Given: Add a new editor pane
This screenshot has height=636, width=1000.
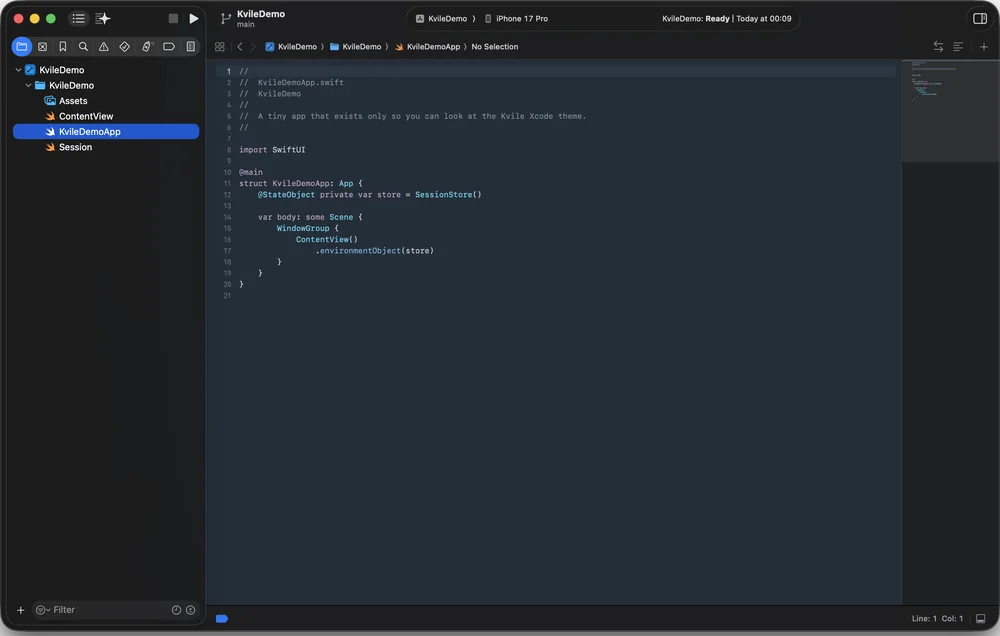Looking at the screenshot, I should (x=983, y=47).
